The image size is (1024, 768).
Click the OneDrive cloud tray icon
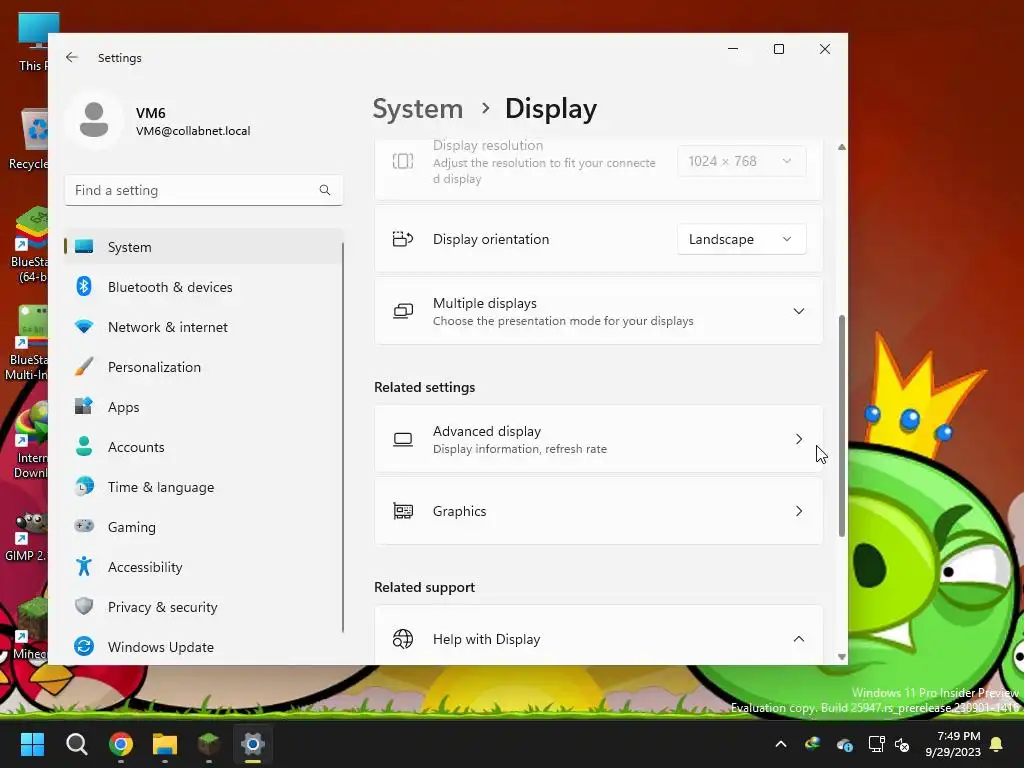click(844, 744)
